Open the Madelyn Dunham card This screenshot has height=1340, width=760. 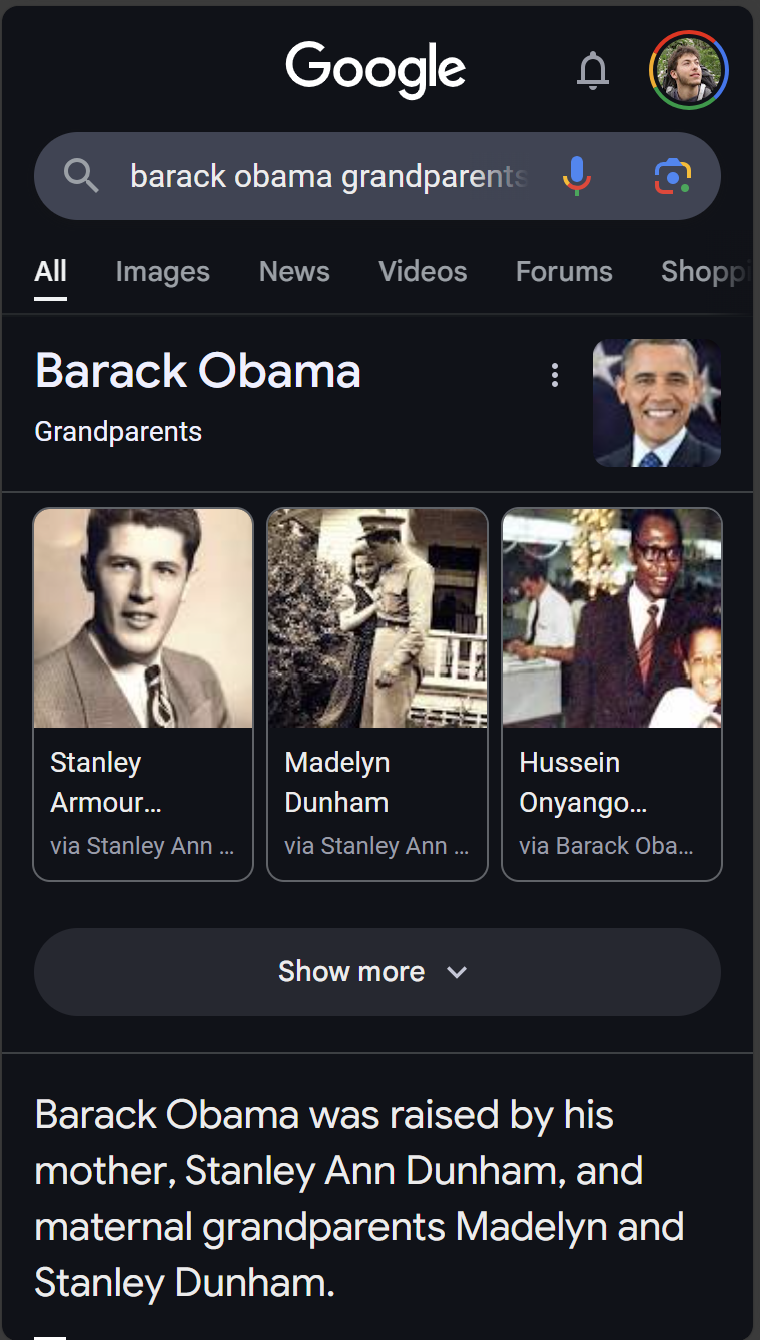click(x=377, y=695)
